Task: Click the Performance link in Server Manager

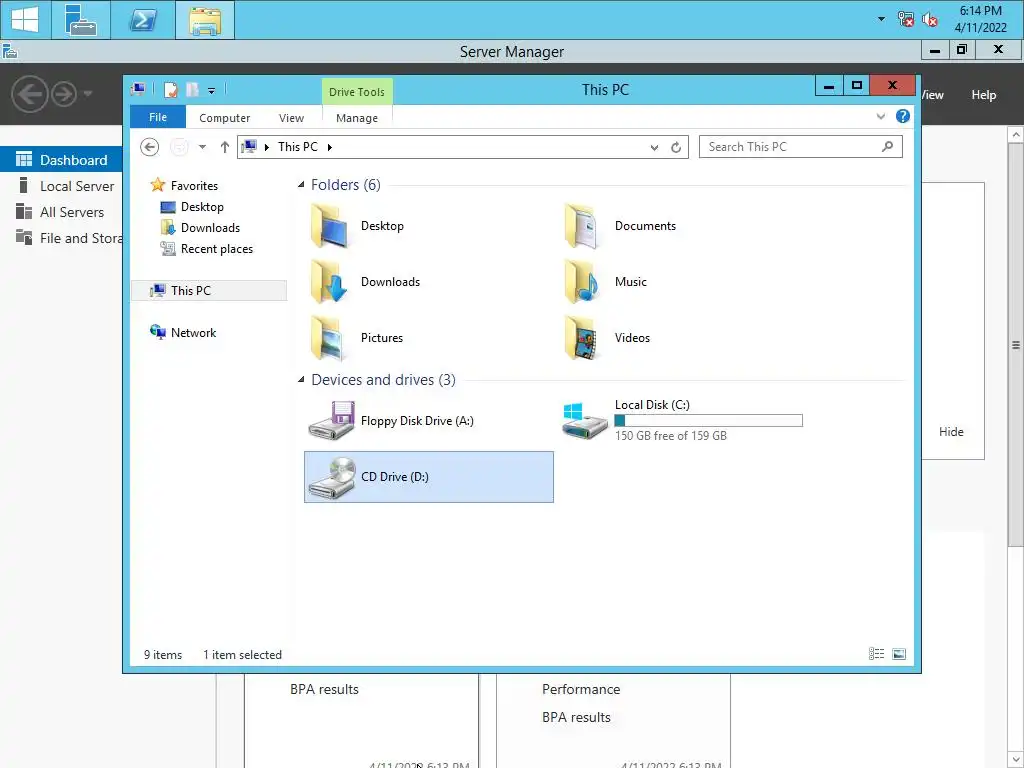Action: pyautogui.click(x=581, y=689)
